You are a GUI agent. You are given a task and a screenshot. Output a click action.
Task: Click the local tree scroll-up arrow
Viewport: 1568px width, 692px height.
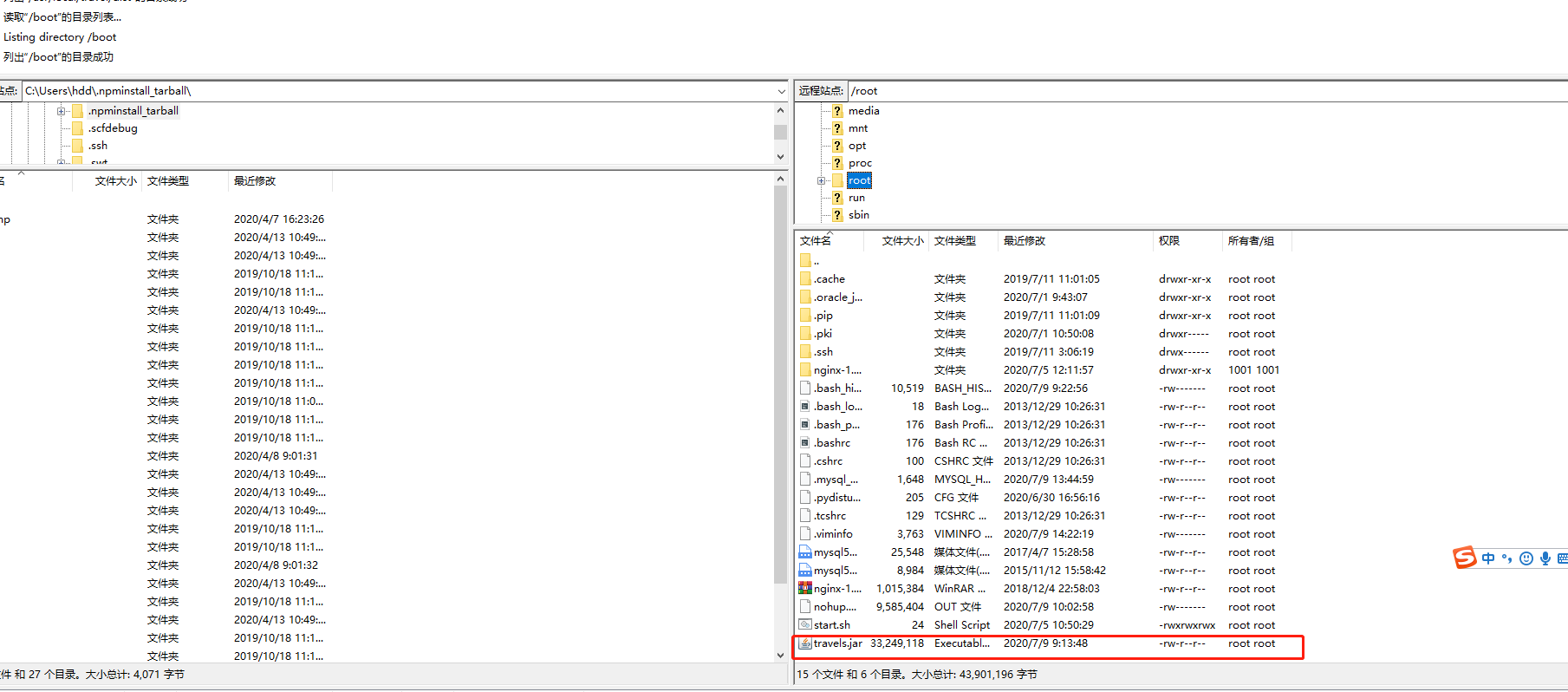click(781, 110)
